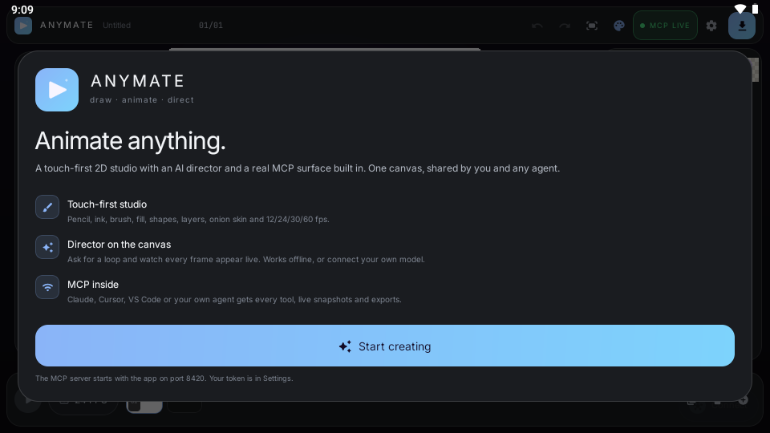The height and width of the screenshot is (433, 770).
Task: Click the 'MCP inside' title
Action: coord(93,285)
